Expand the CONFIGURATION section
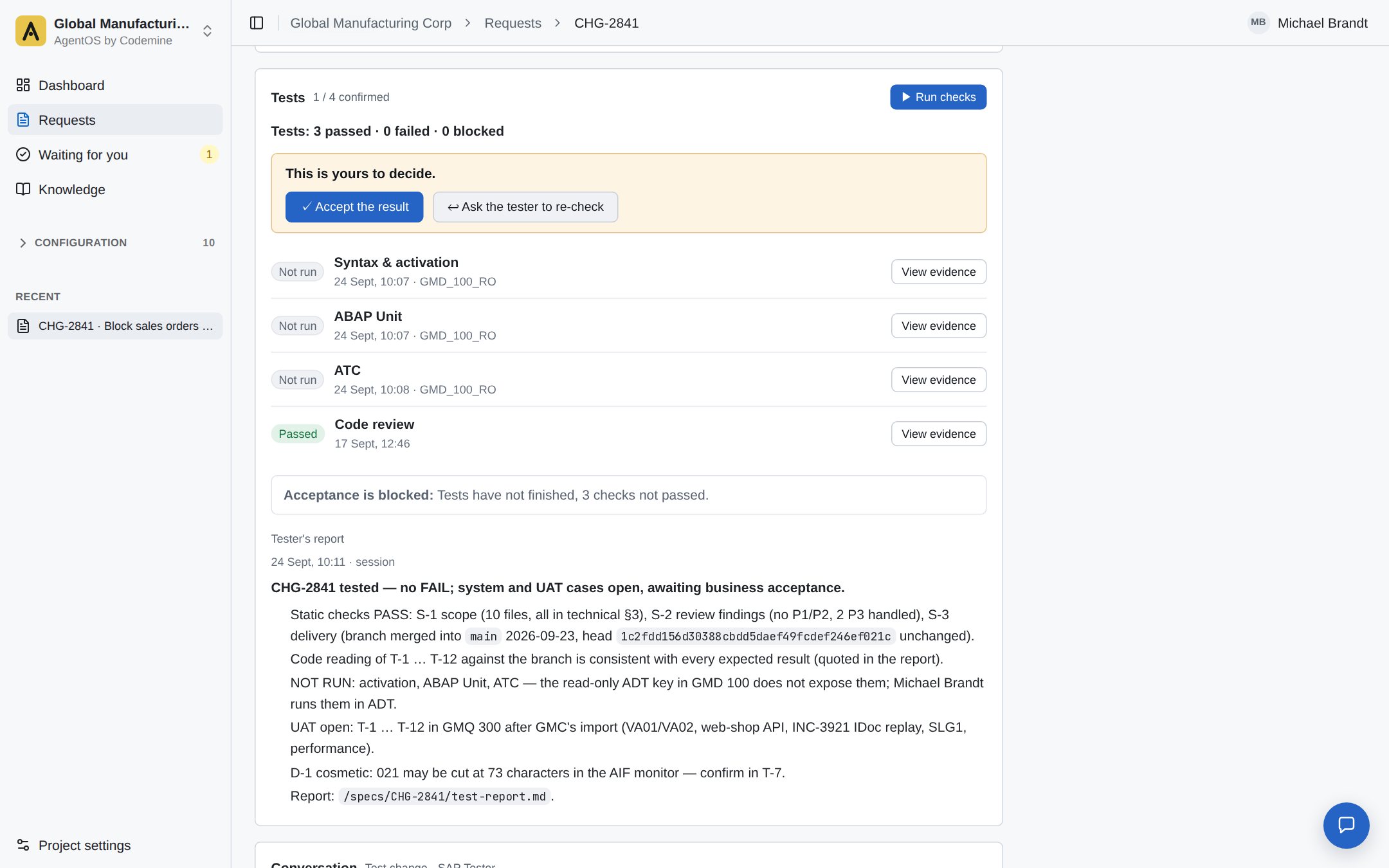1389x868 pixels. [x=115, y=242]
